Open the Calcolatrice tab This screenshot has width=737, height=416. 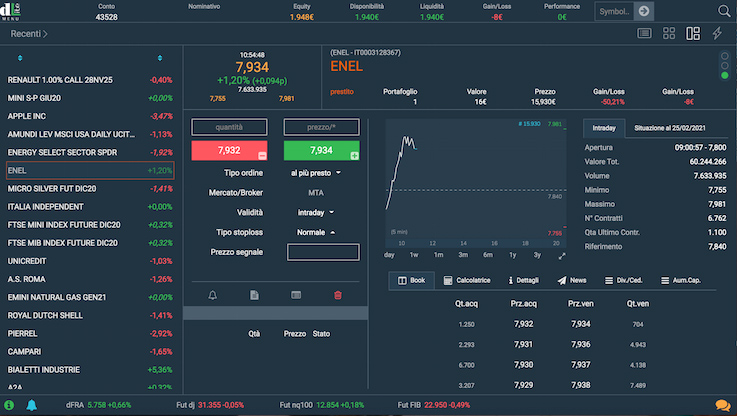(467, 280)
